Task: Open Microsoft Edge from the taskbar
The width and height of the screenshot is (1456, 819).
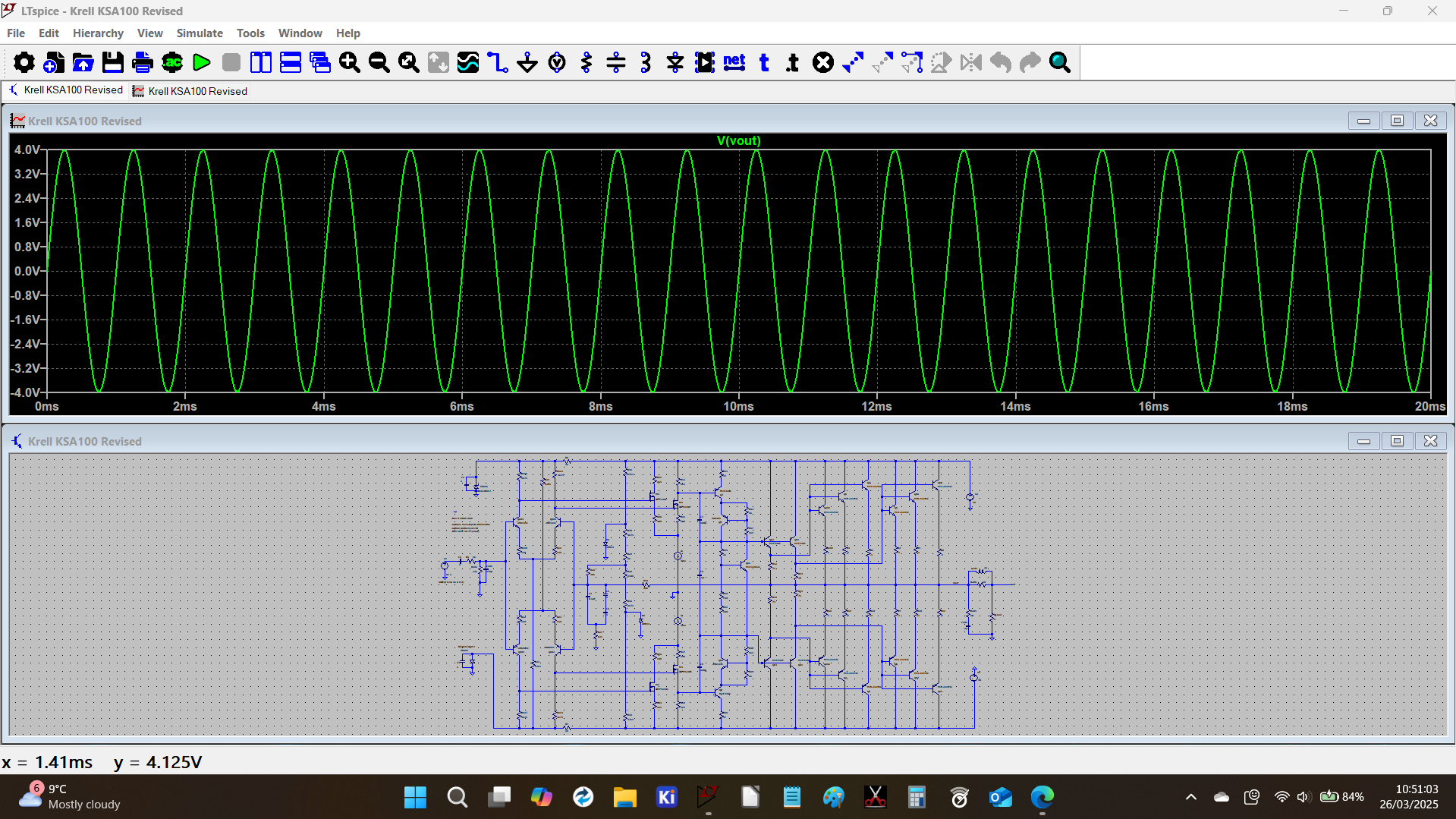Action: (1042, 797)
